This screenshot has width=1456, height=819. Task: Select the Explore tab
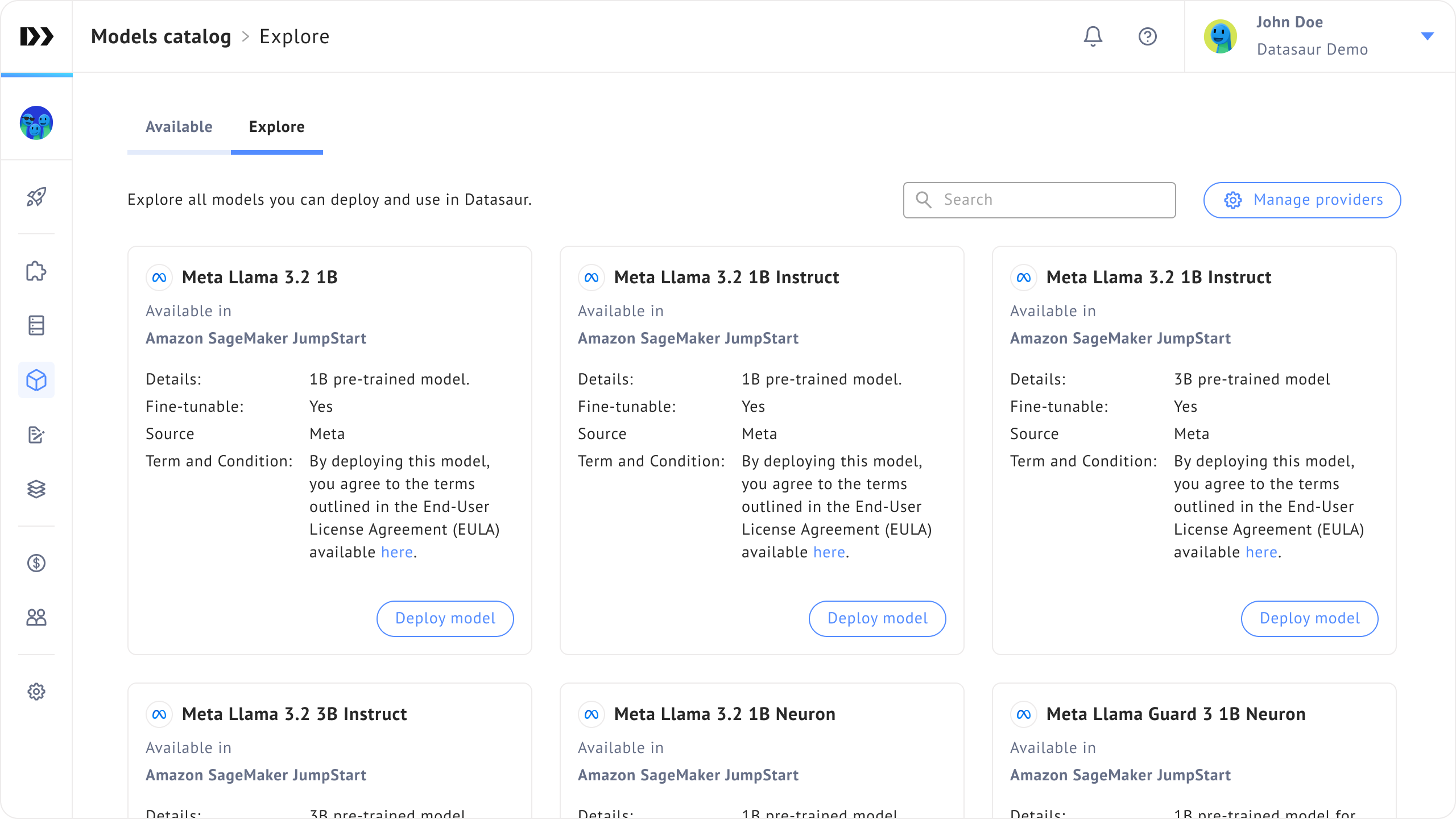click(x=277, y=127)
